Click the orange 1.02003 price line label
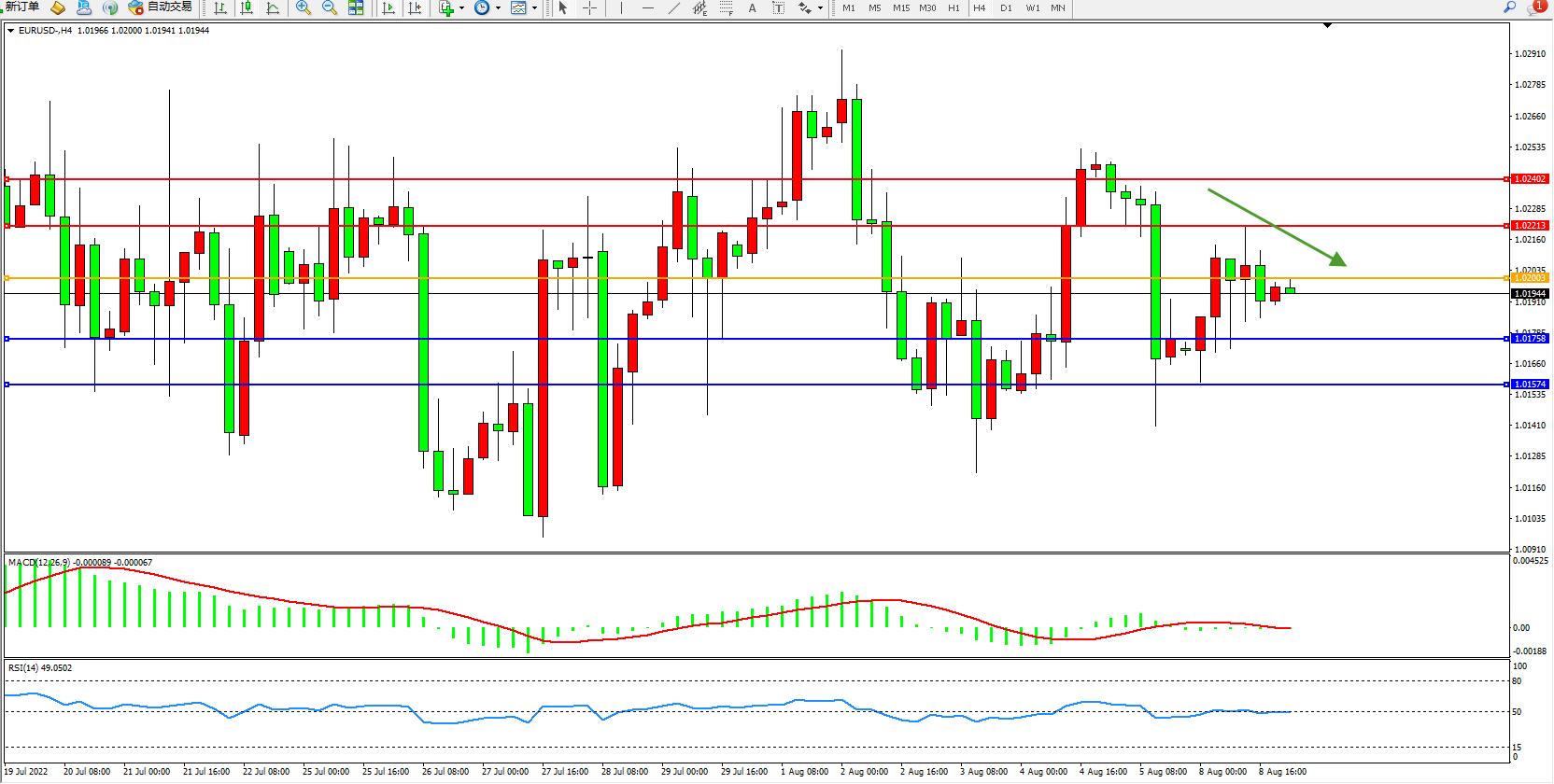 (1530, 278)
